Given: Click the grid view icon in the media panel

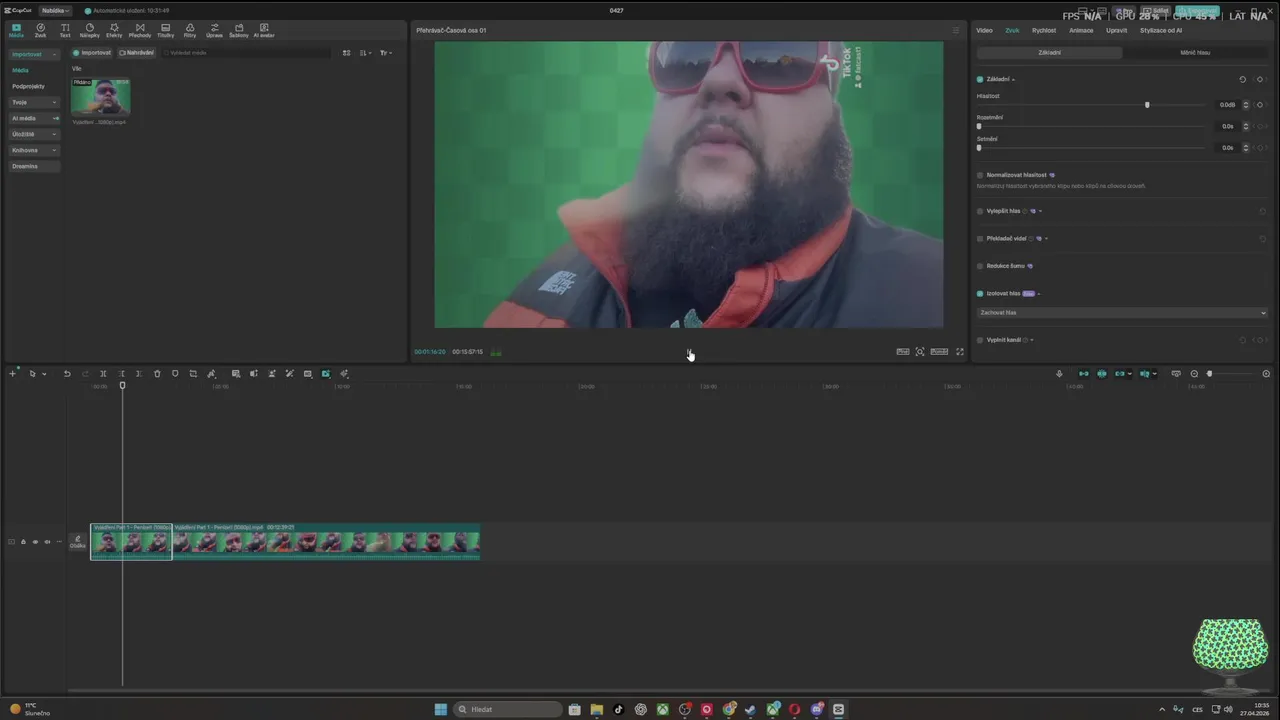Looking at the screenshot, I should 347,53.
